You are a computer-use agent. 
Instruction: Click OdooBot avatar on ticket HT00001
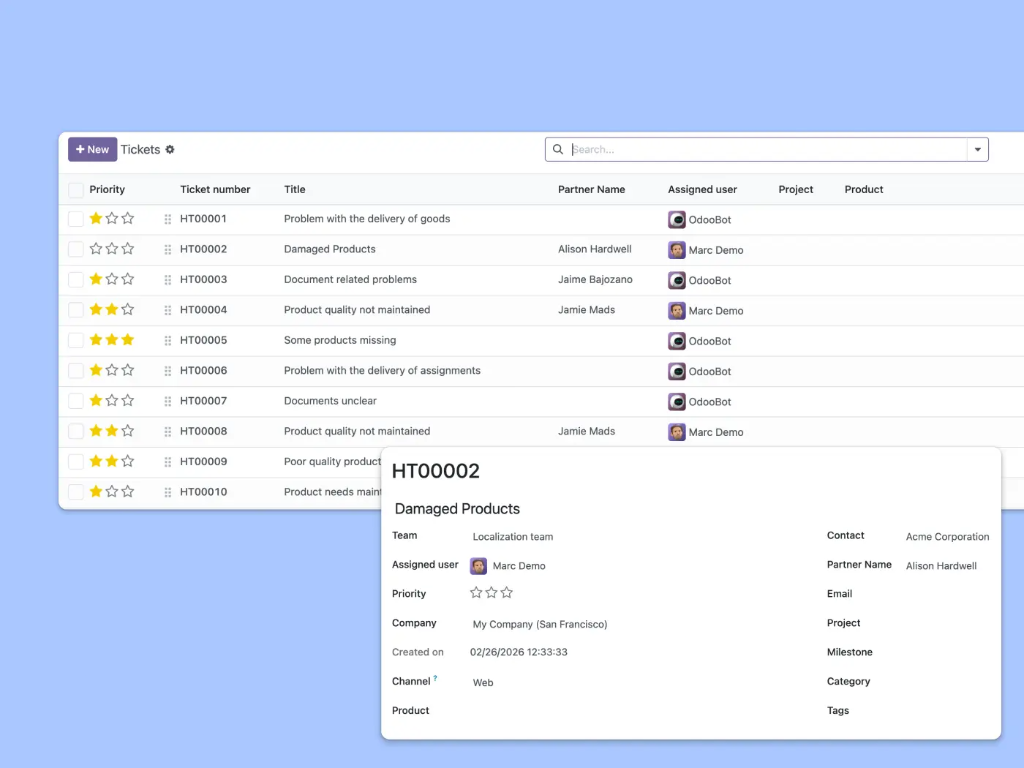point(677,220)
